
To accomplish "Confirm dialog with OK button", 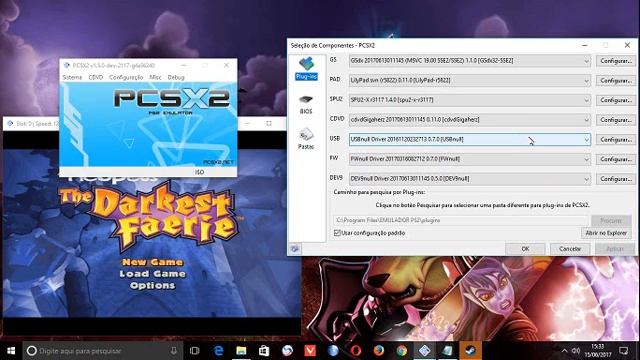I will click(x=525, y=249).
